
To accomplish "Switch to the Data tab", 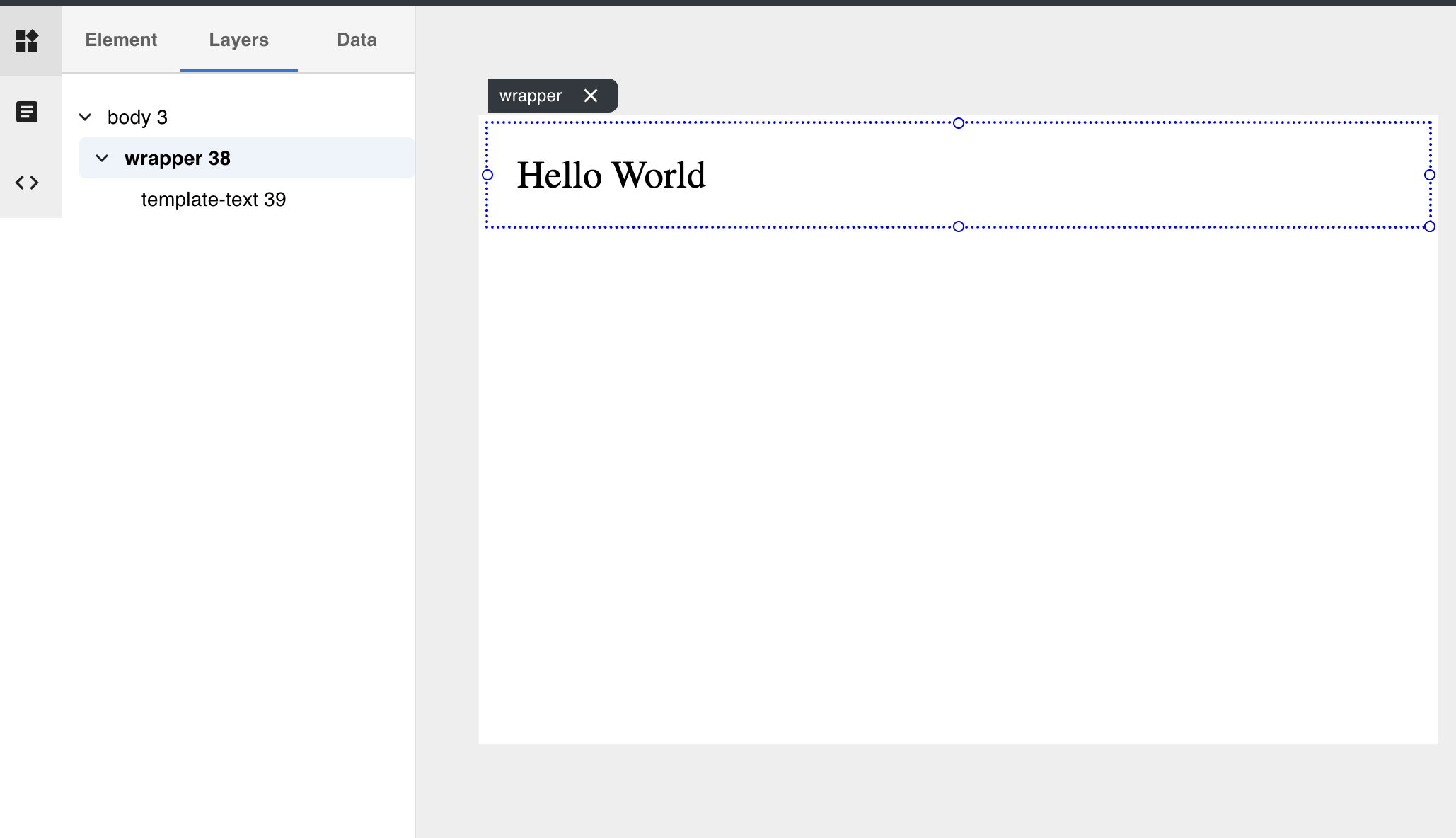I will pyautogui.click(x=357, y=40).
